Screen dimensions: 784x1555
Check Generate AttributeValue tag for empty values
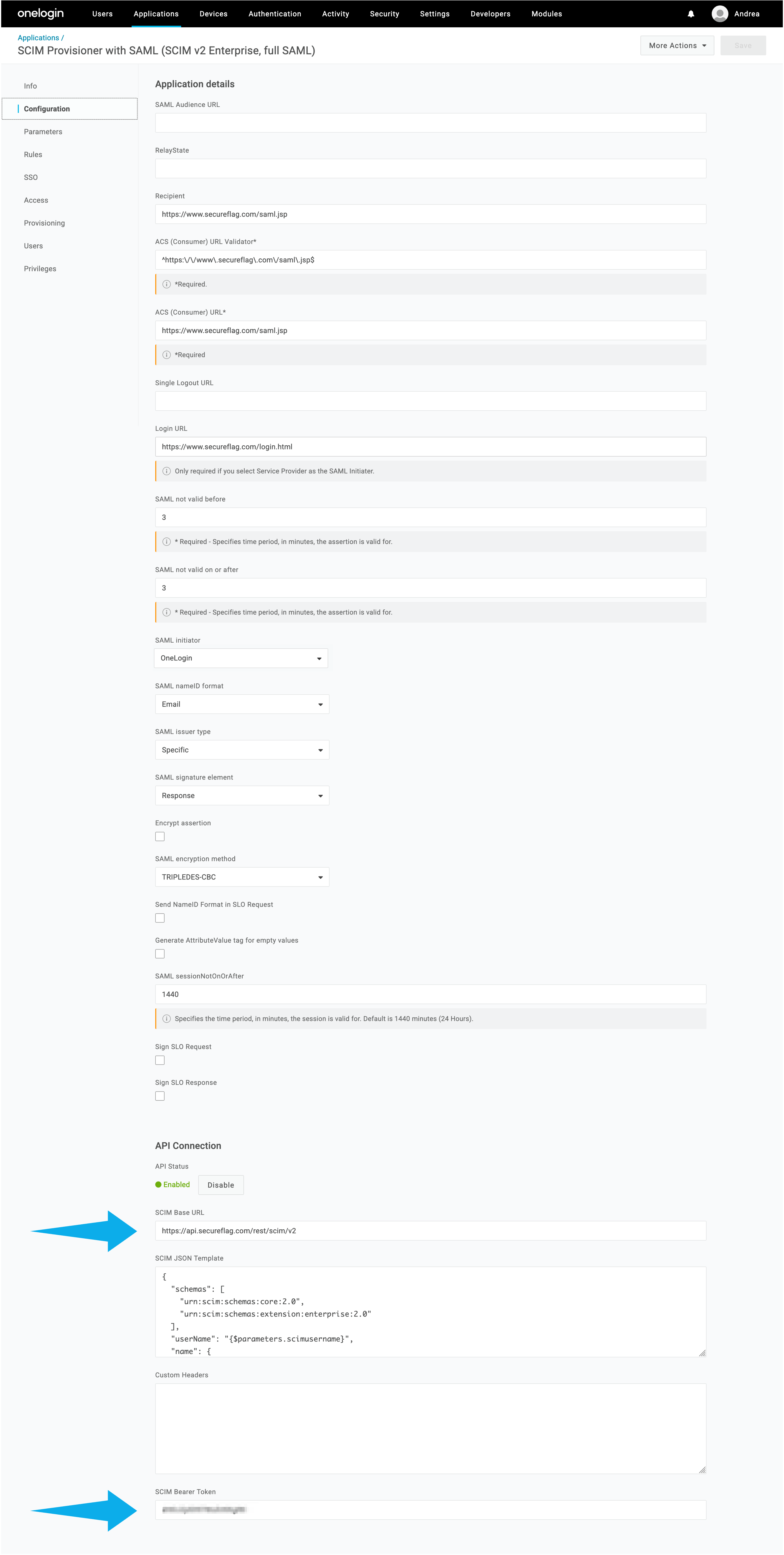[160, 954]
